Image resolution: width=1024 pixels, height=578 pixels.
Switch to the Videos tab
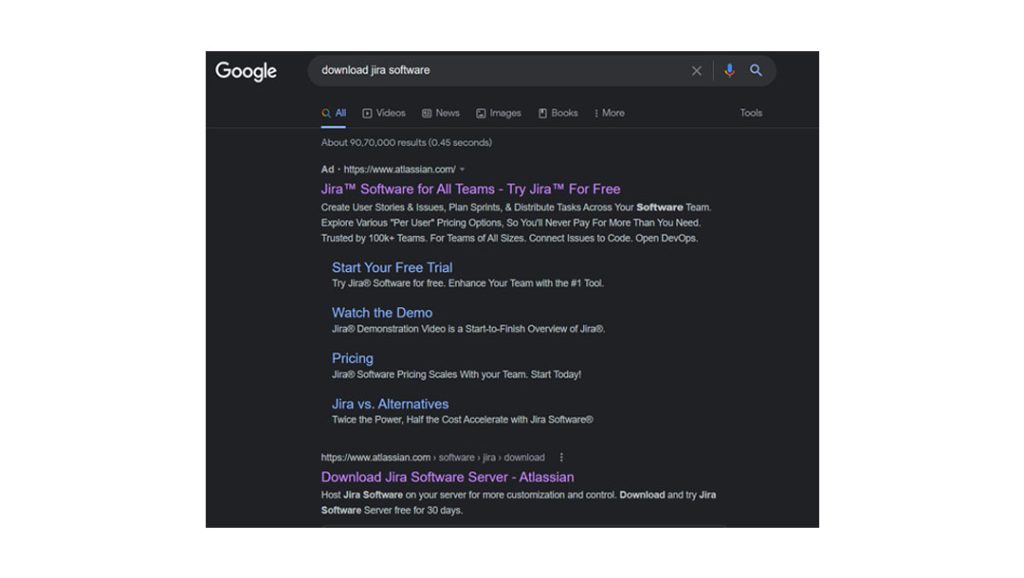point(384,113)
